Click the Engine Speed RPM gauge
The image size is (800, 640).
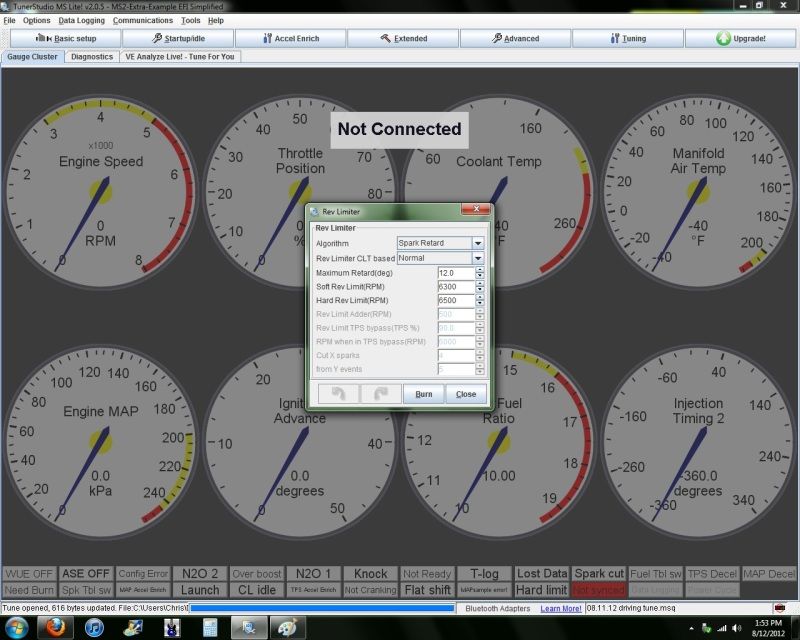101,191
